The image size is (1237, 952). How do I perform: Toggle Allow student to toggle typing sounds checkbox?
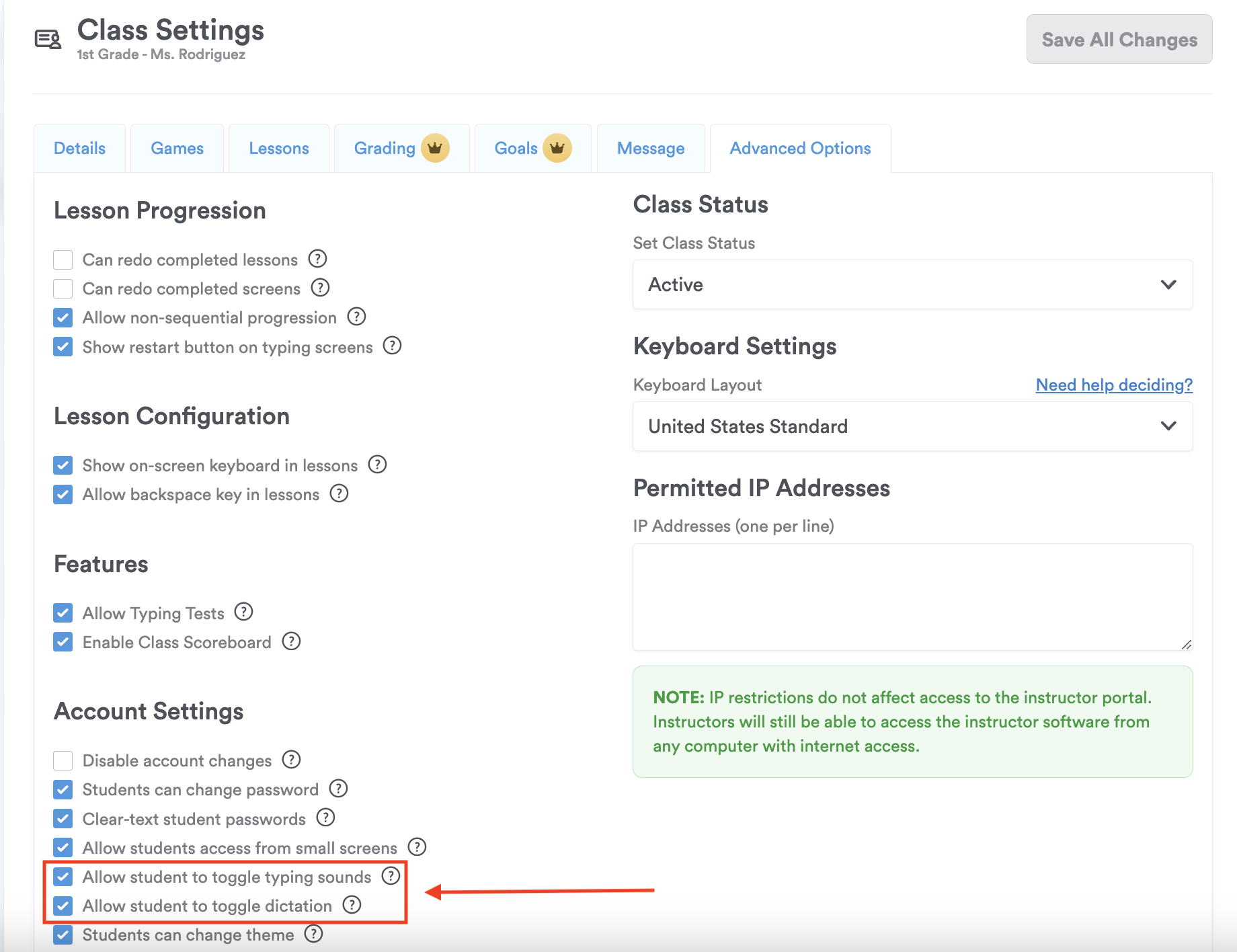click(63, 877)
